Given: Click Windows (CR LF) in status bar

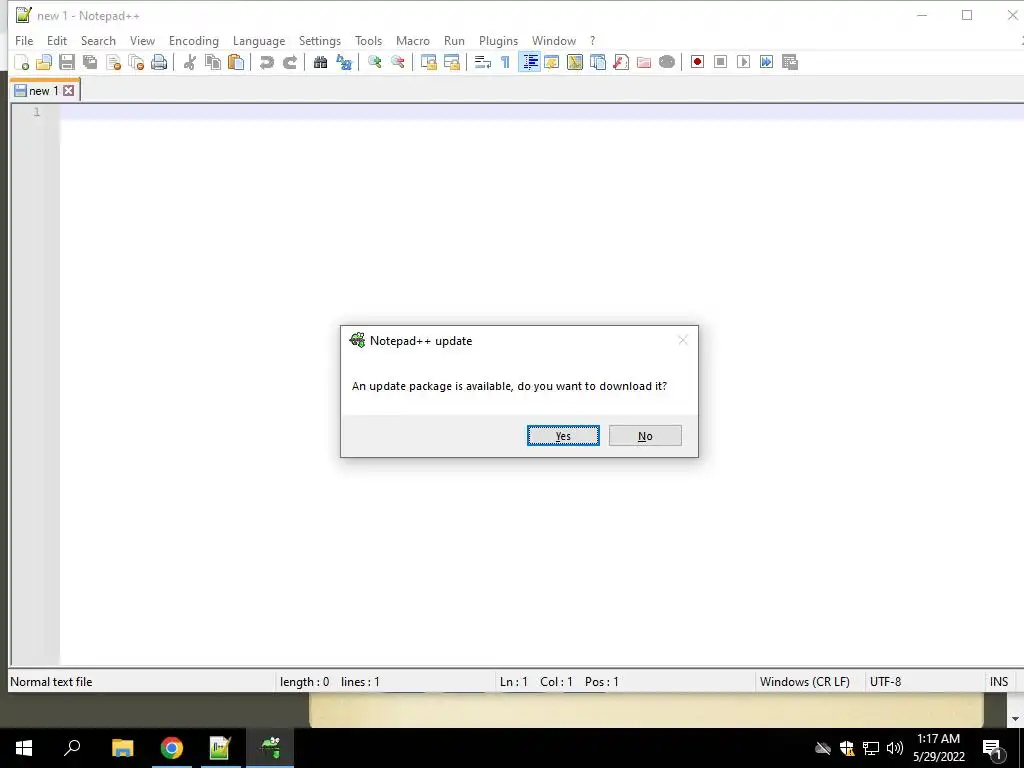Looking at the screenshot, I should 805,682.
